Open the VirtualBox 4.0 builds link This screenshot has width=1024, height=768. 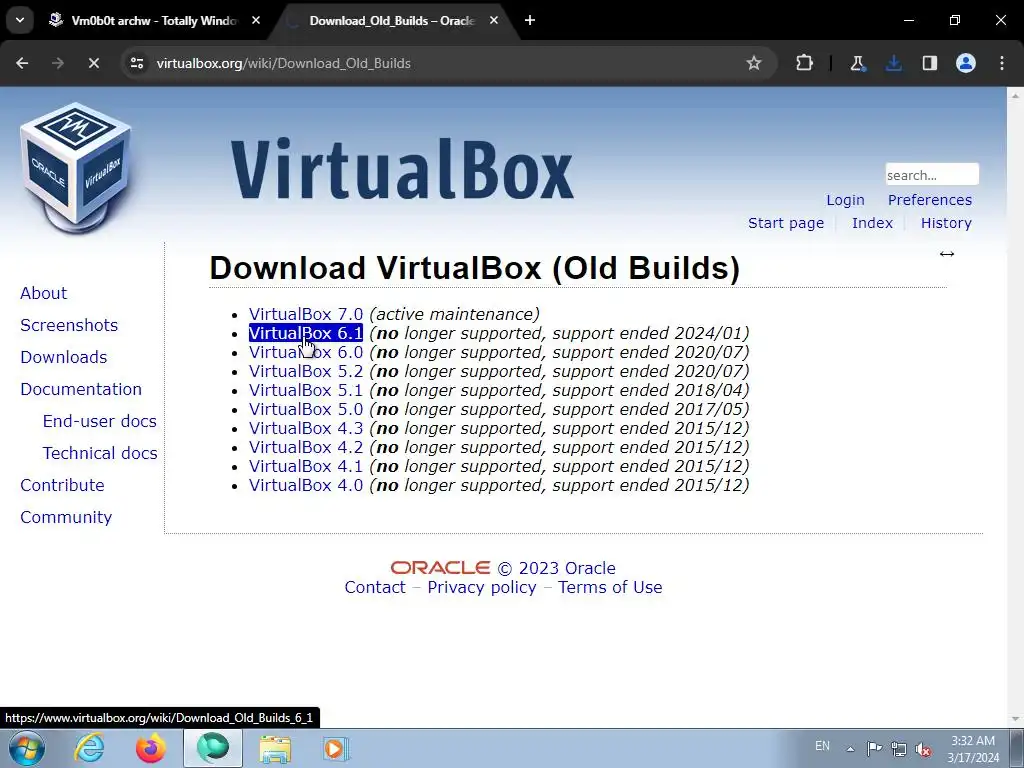[x=306, y=485]
